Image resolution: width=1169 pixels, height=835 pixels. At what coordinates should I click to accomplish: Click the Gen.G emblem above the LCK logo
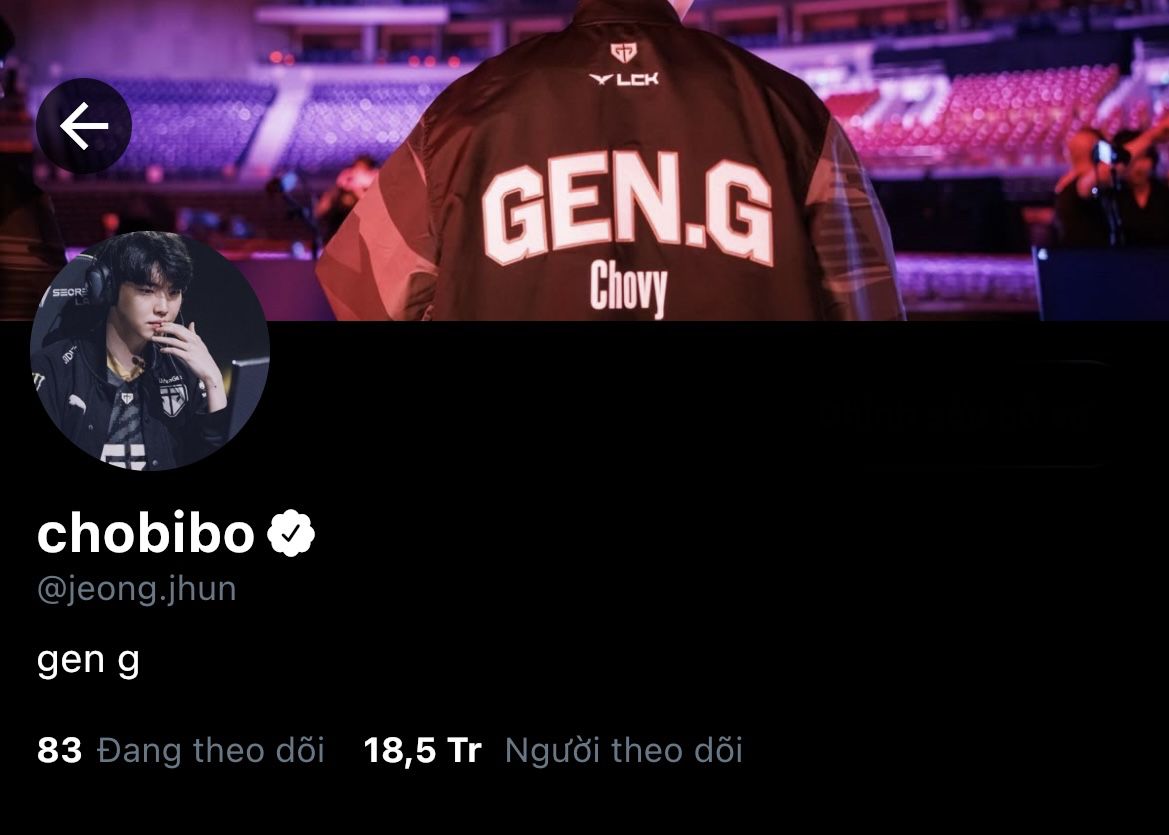point(623,52)
